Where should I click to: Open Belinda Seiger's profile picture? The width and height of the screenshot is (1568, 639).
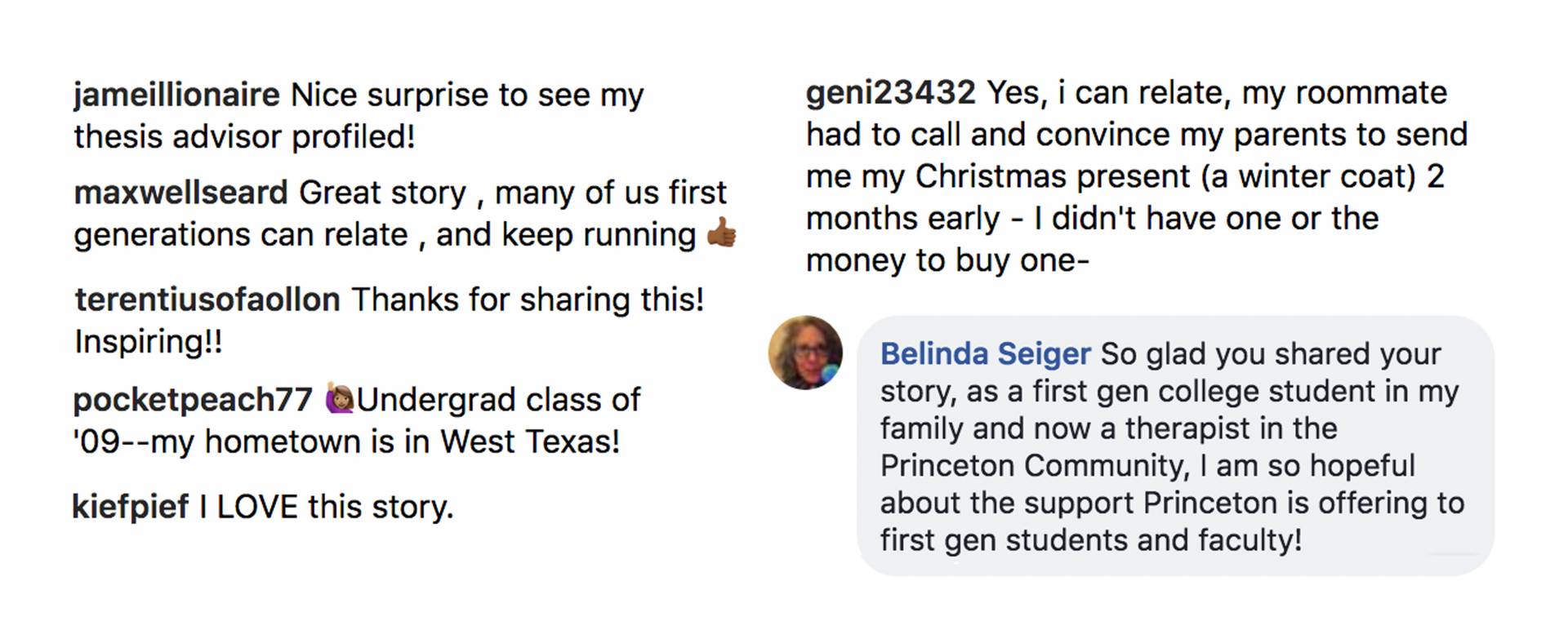[x=805, y=353]
